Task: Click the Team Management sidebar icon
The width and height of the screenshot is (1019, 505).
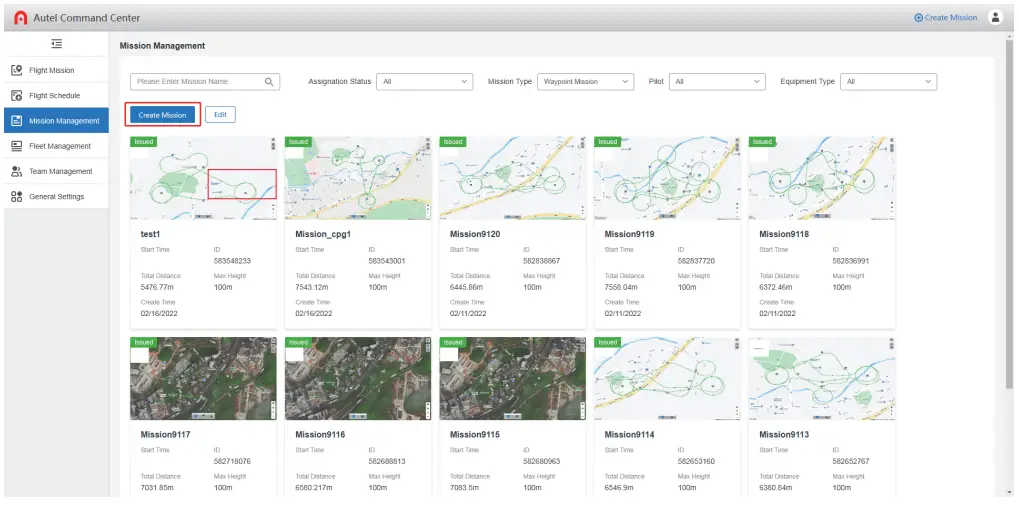Action: pos(16,171)
